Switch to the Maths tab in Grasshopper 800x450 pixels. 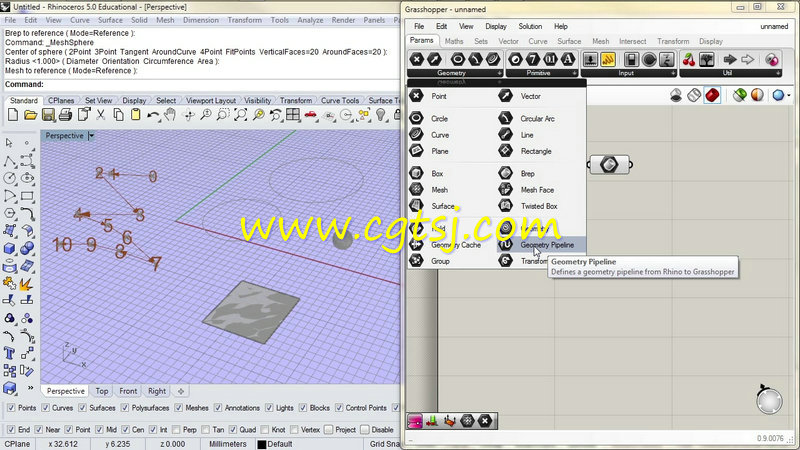coord(454,41)
